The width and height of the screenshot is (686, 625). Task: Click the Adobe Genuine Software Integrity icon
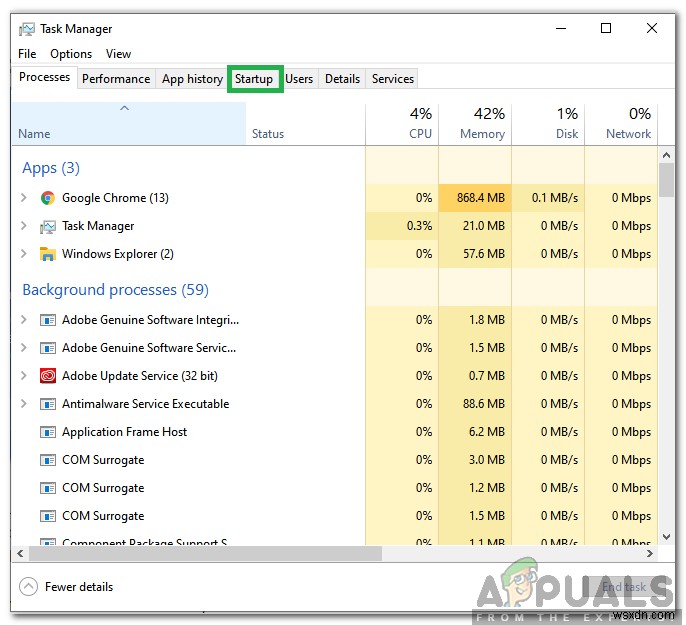(48, 320)
